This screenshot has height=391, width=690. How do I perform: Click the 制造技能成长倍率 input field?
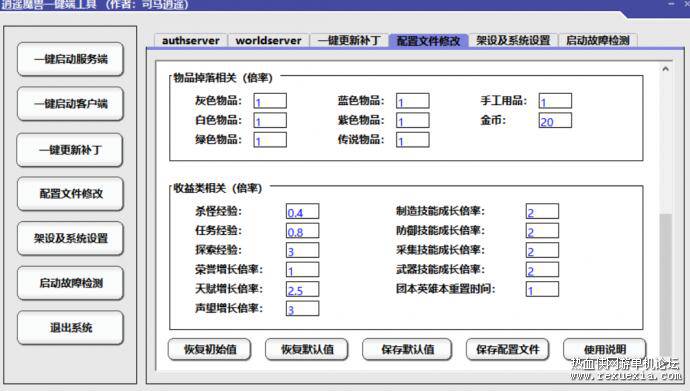coord(542,212)
